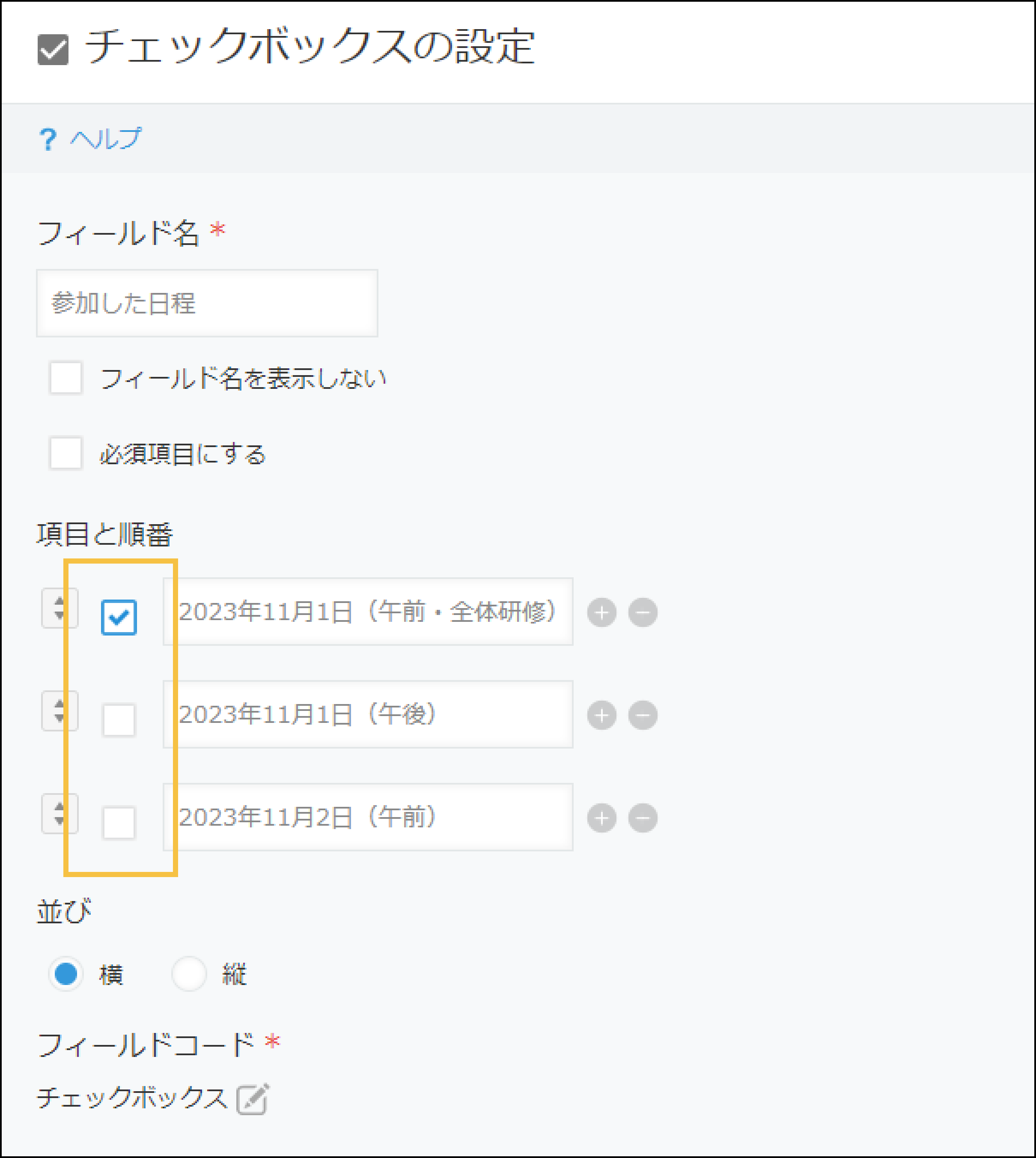Add an option after 2023年11月1日（午後）with plus icon
1036x1158 pixels.
coord(601,716)
